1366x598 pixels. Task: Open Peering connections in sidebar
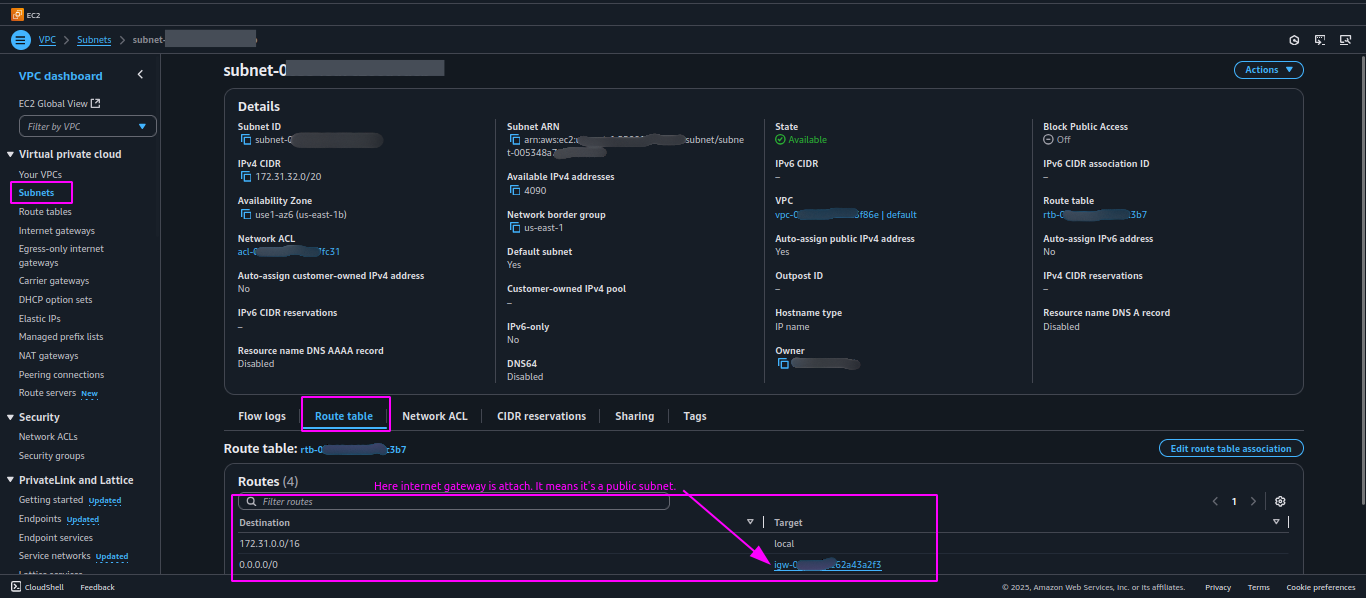(x=61, y=375)
